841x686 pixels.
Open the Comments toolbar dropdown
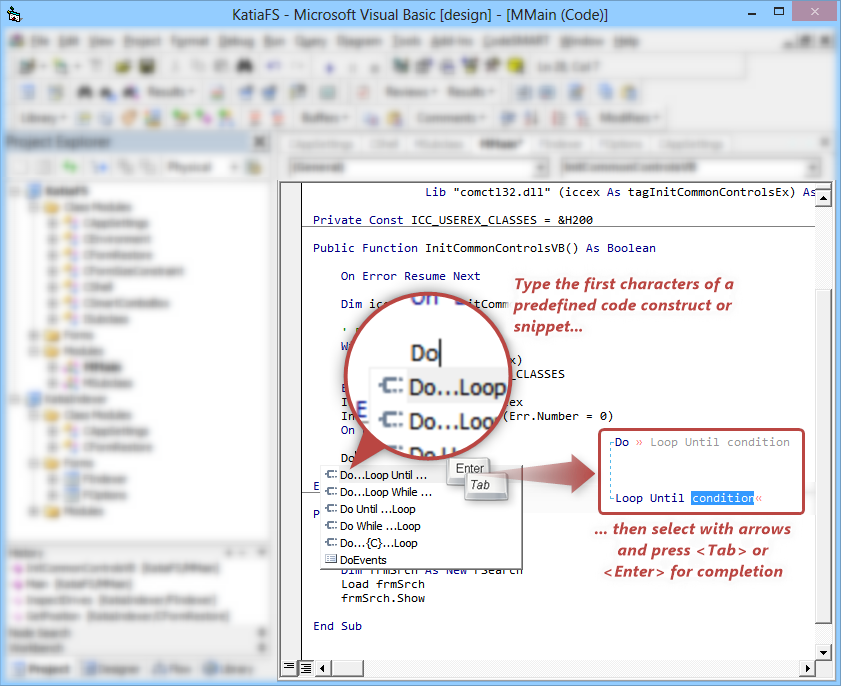451,117
